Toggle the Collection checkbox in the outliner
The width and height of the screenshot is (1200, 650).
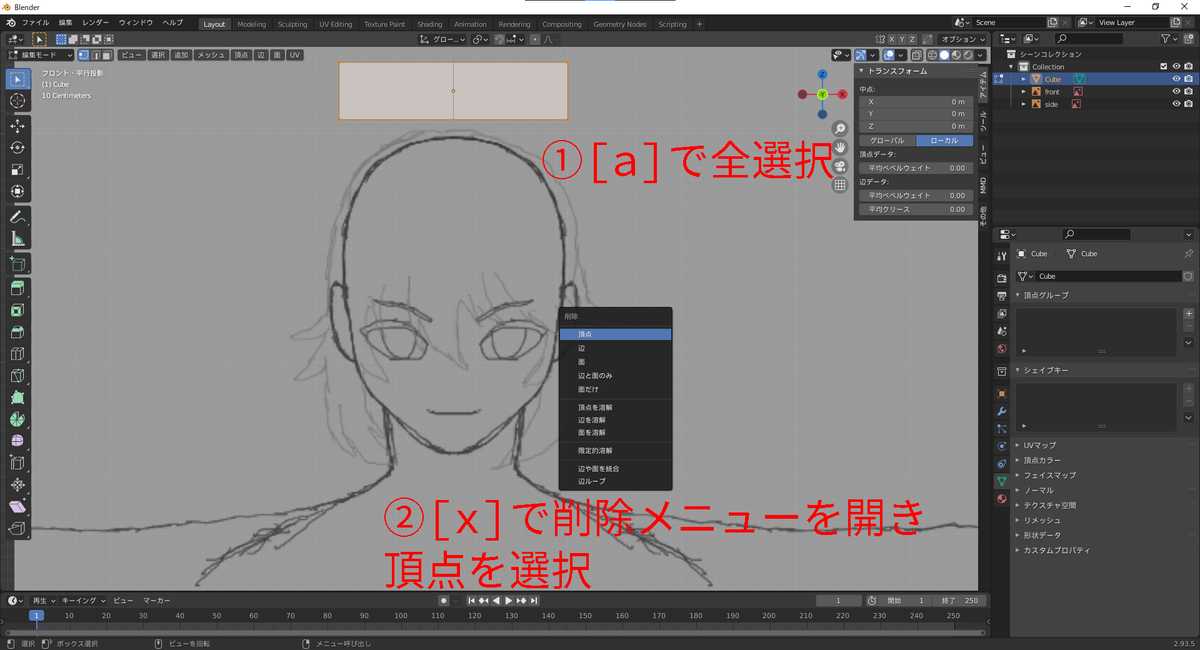tap(1164, 67)
